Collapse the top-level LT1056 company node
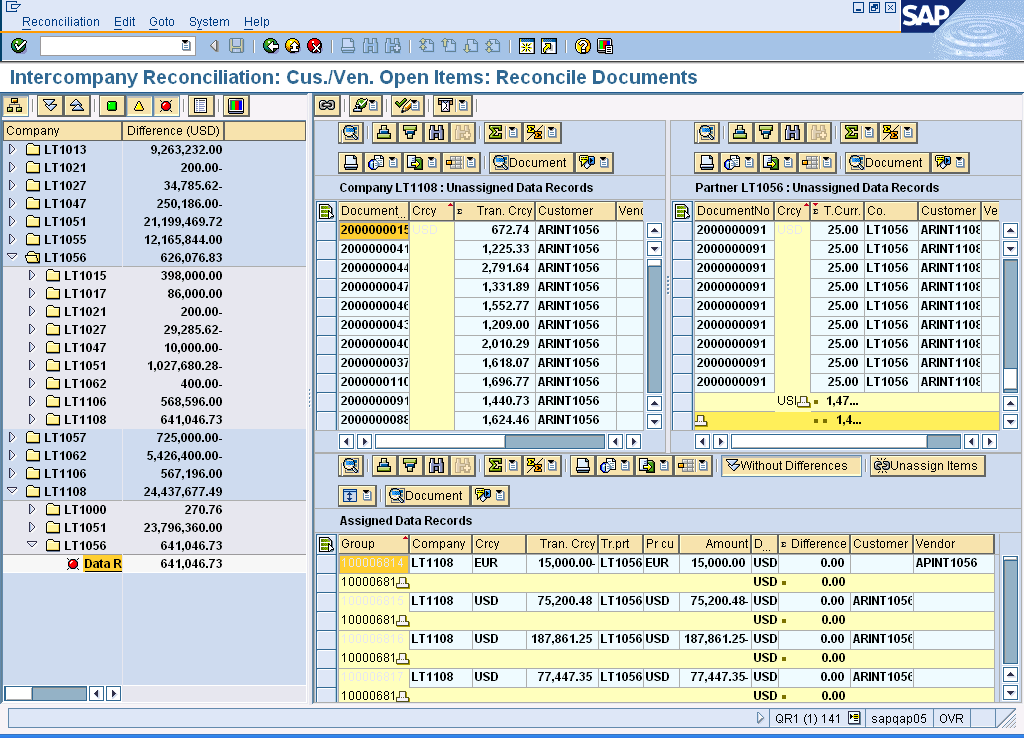The image size is (1024, 738). pyautogui.click(x=12, y=257)
